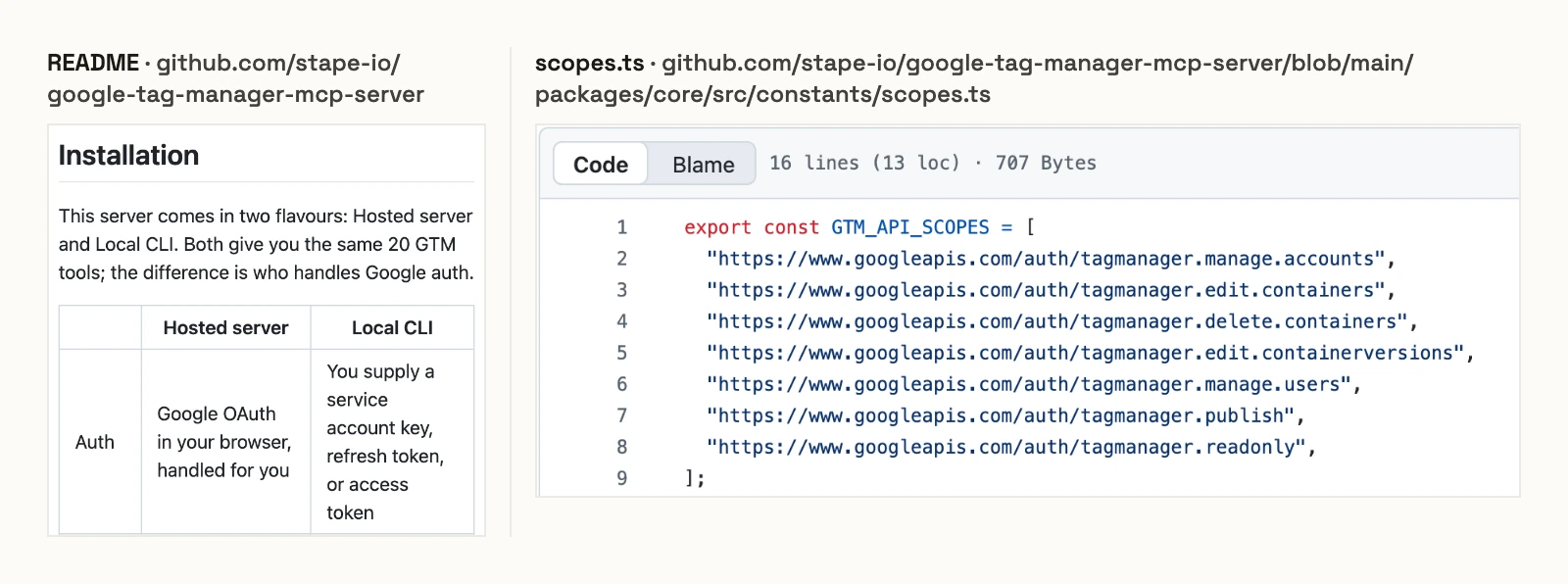This screenshot has height=584, width=1568.
Task: Click line number 1 in scopes.ts
Action: pos(621,227)
